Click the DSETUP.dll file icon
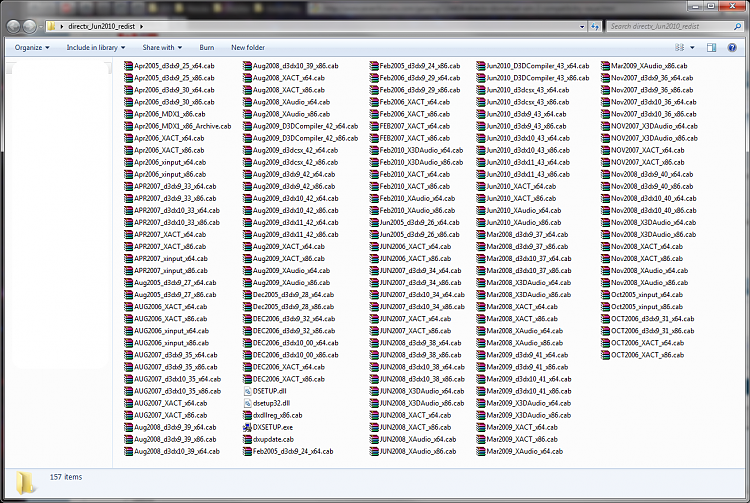Viewport: 750px width, 503px height. [x=247, y=391]
